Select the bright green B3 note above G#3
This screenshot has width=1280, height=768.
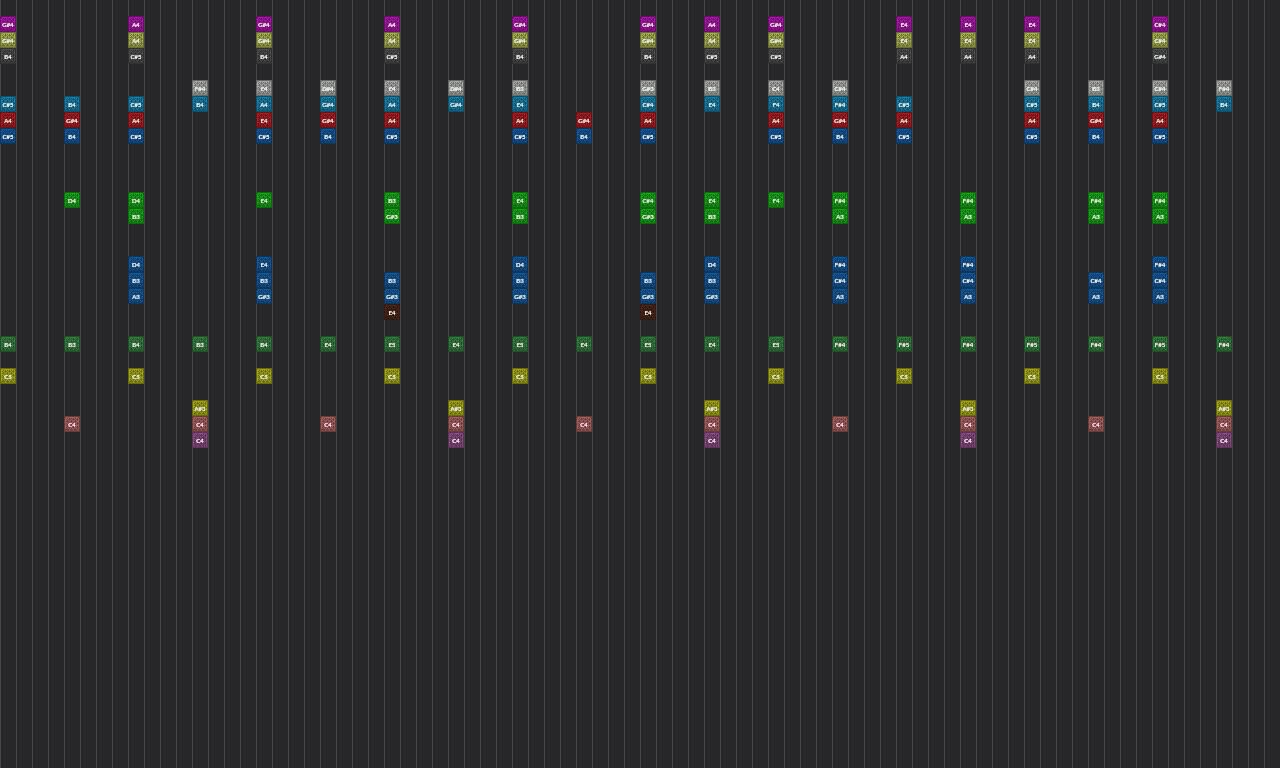(391, 200)
